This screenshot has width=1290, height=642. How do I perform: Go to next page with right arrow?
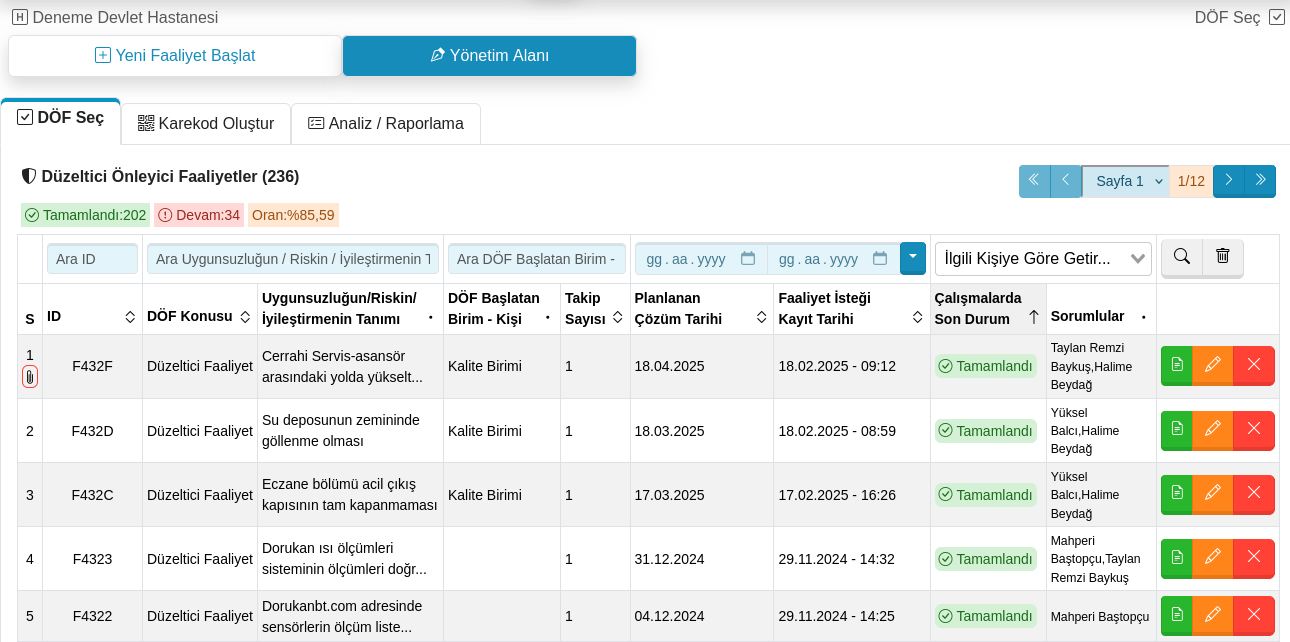point(1228,181)
